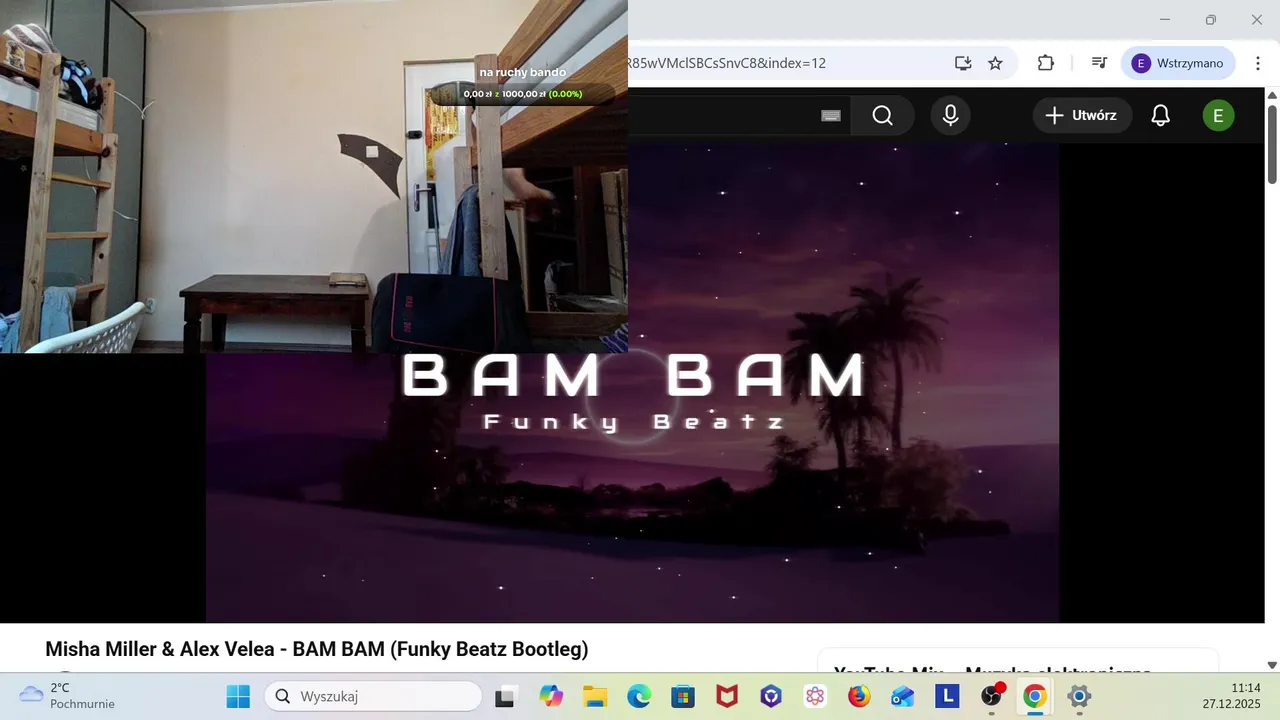This screenshot has height=720, width=1280.
Task: Open Task View on the taskbar
Action: tap(505, 697)
